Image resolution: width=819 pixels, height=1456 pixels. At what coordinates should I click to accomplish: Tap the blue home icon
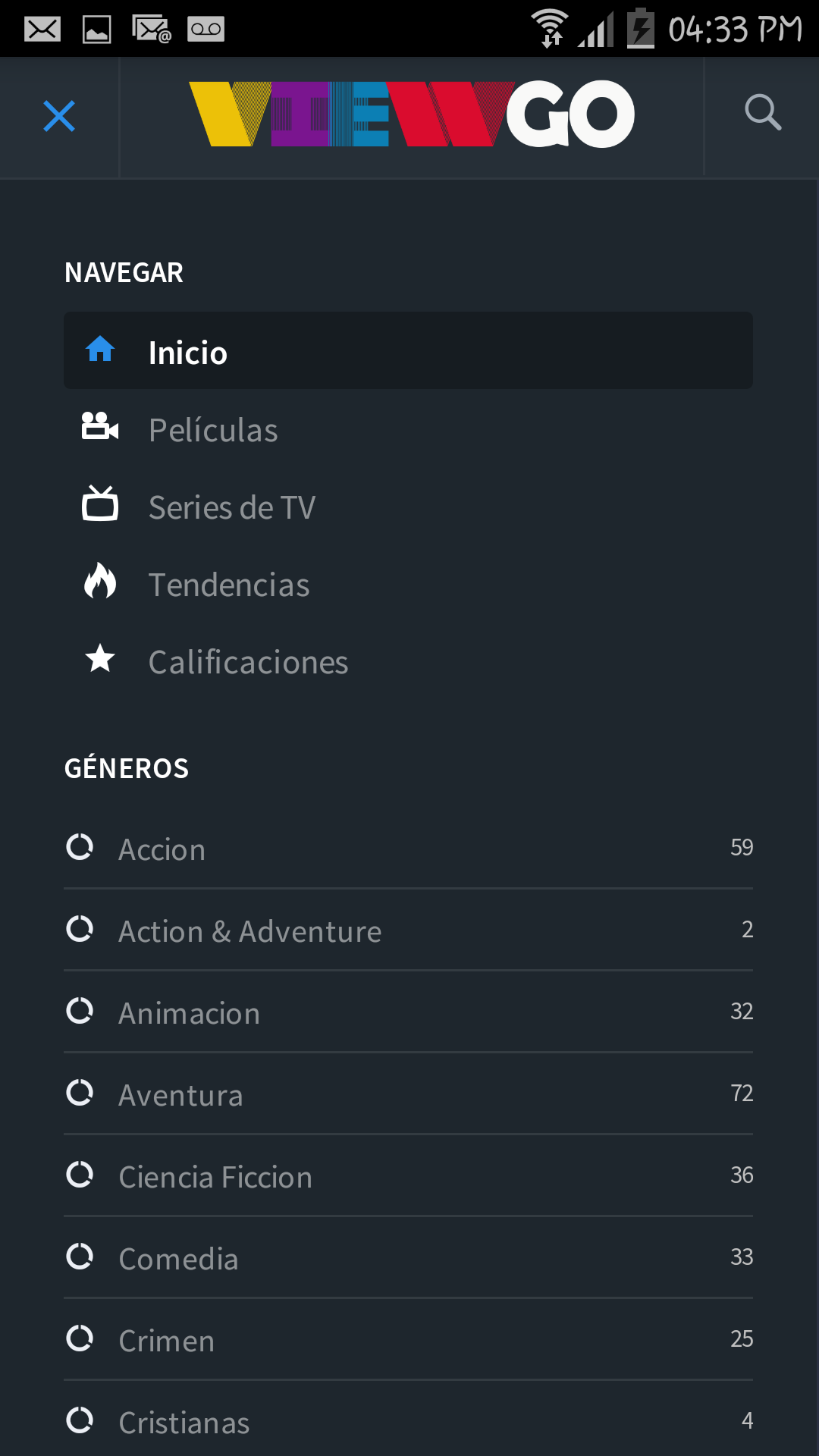100,350
